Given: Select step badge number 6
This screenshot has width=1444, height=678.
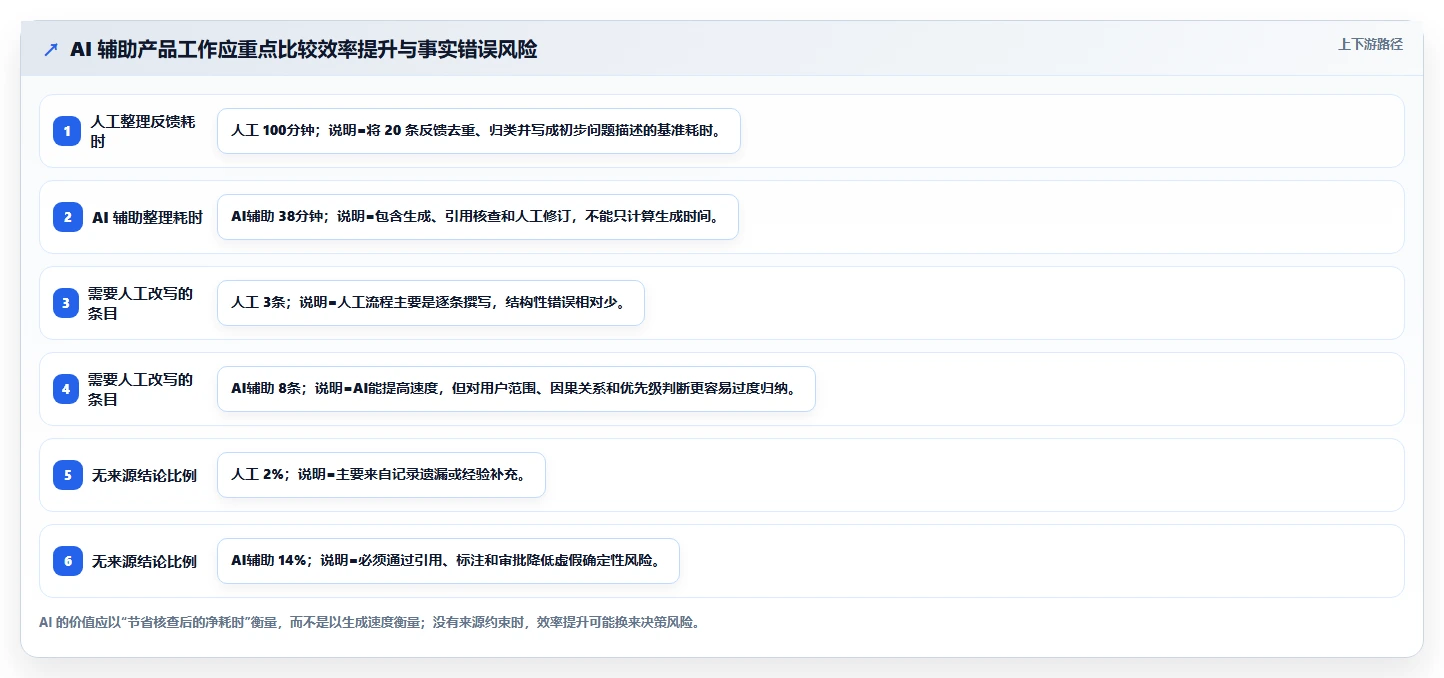Looking at the screenshot, I should pyautogui.click(x=68, y=561).
